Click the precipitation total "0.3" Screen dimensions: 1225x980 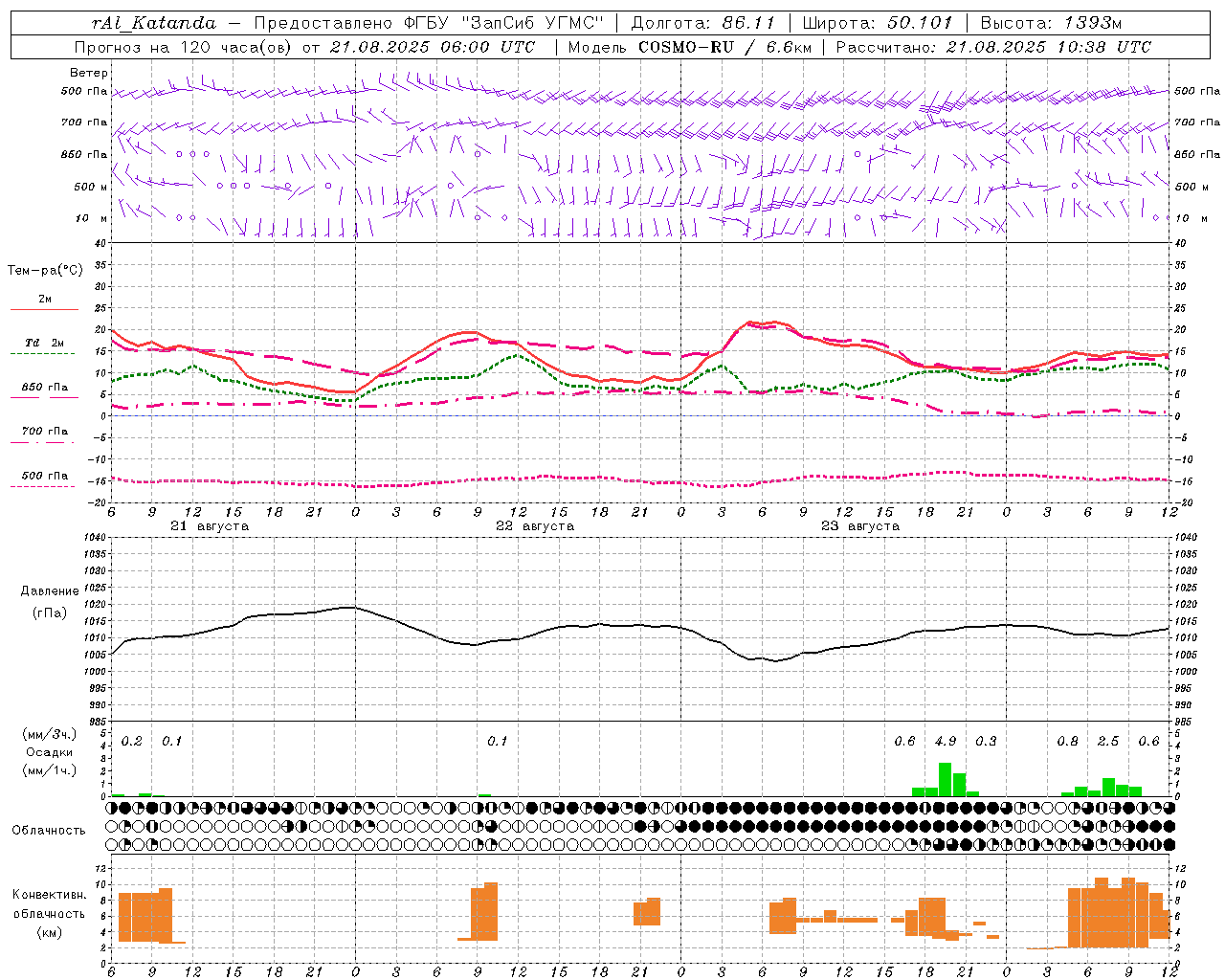pos(986,742)
